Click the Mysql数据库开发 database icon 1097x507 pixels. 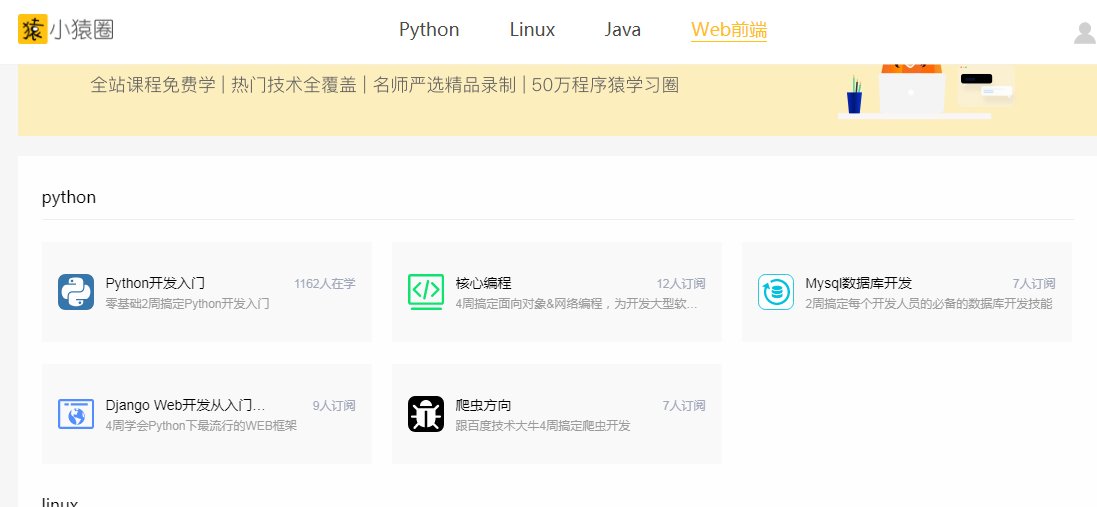pyautogui.click(x=776, y=292)
